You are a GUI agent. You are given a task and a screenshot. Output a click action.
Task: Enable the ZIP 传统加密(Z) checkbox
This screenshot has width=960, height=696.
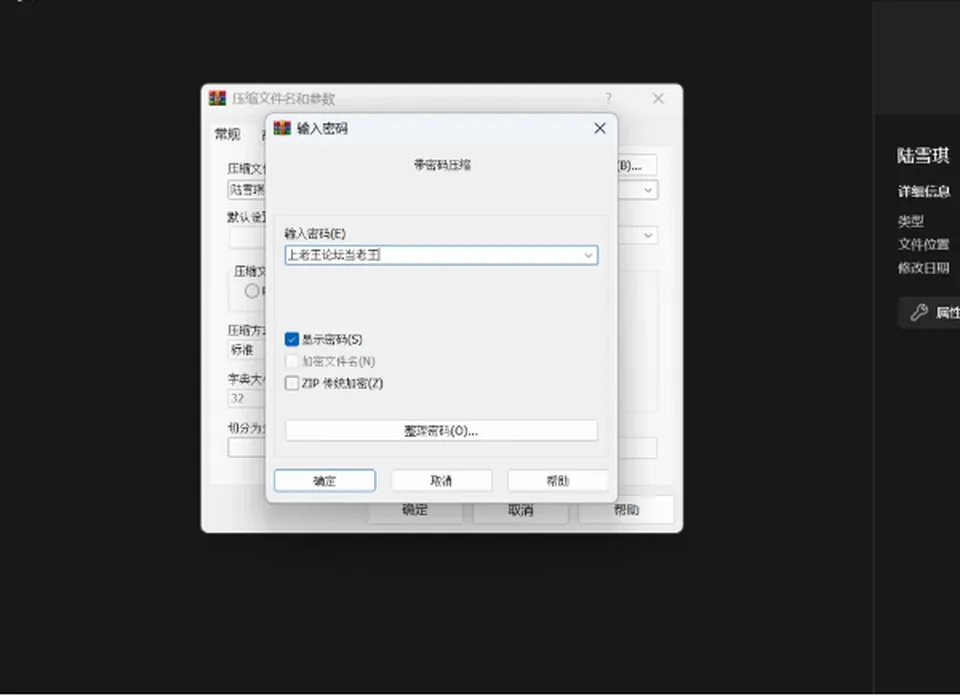point(292,383)
